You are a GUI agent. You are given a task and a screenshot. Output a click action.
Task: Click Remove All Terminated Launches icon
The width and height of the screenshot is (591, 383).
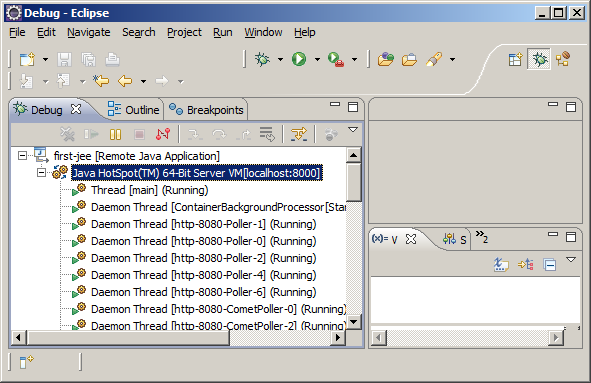(x=67, y=134)
